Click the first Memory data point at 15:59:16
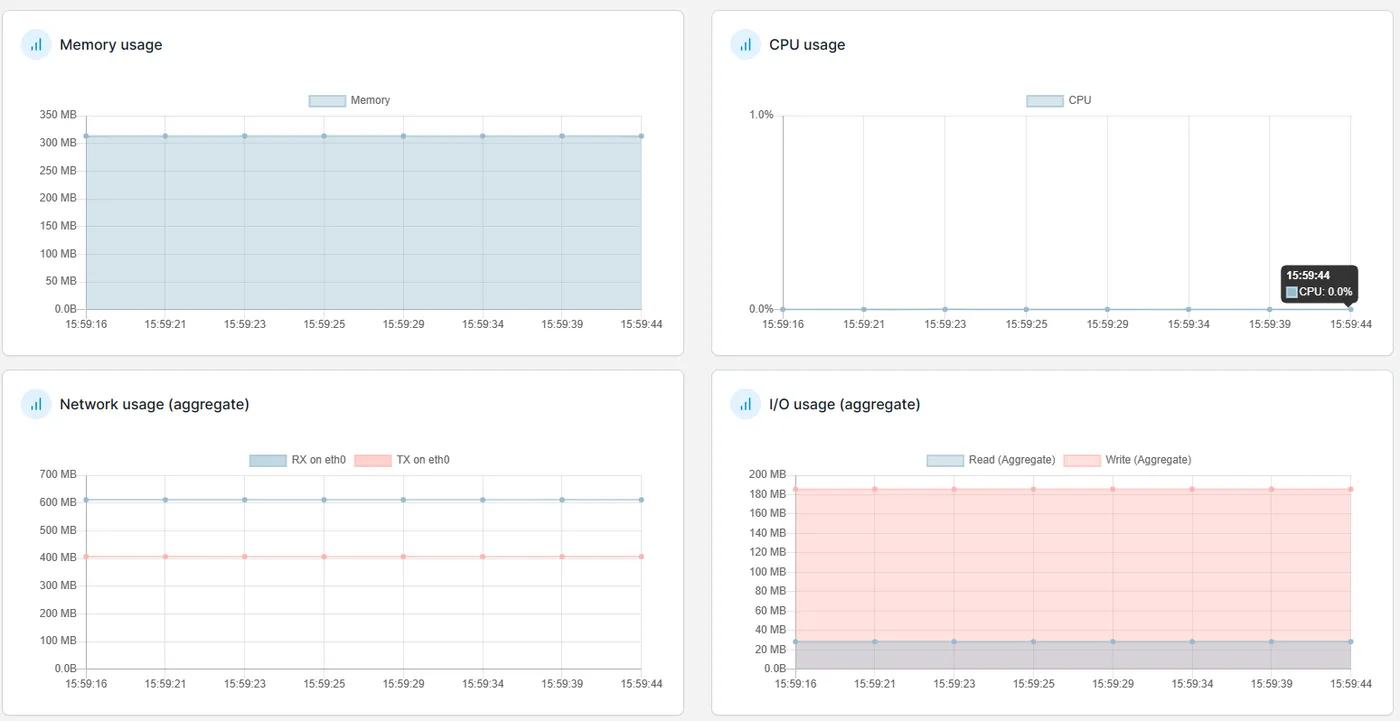The width and height of the screenshot is (1400, 721). click(86, 136)
